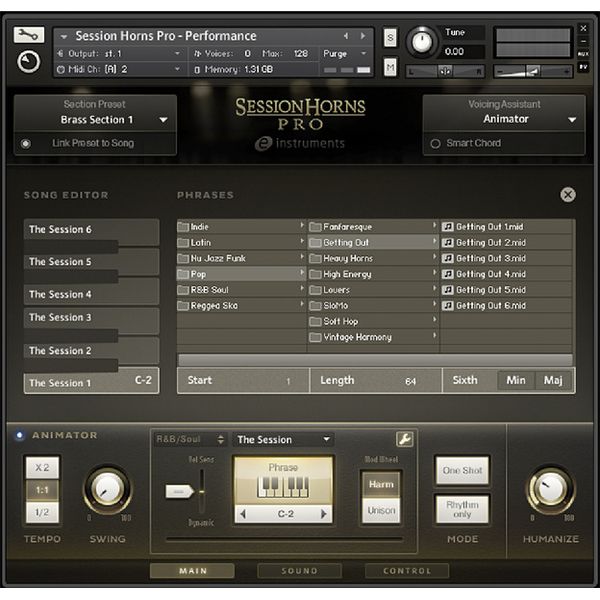
Task: Open Voicing Assistant Animator dropdown
Action: point(504,119)
